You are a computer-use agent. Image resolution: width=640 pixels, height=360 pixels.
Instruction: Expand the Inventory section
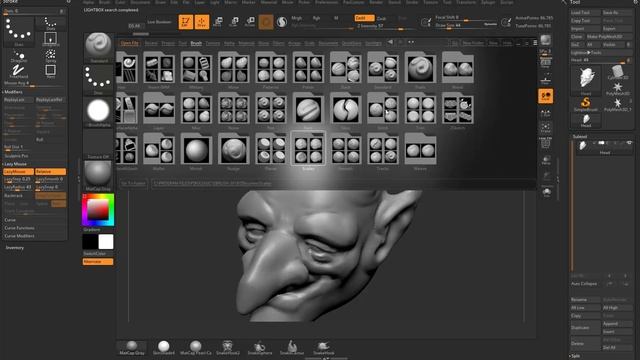coord(14,248)
